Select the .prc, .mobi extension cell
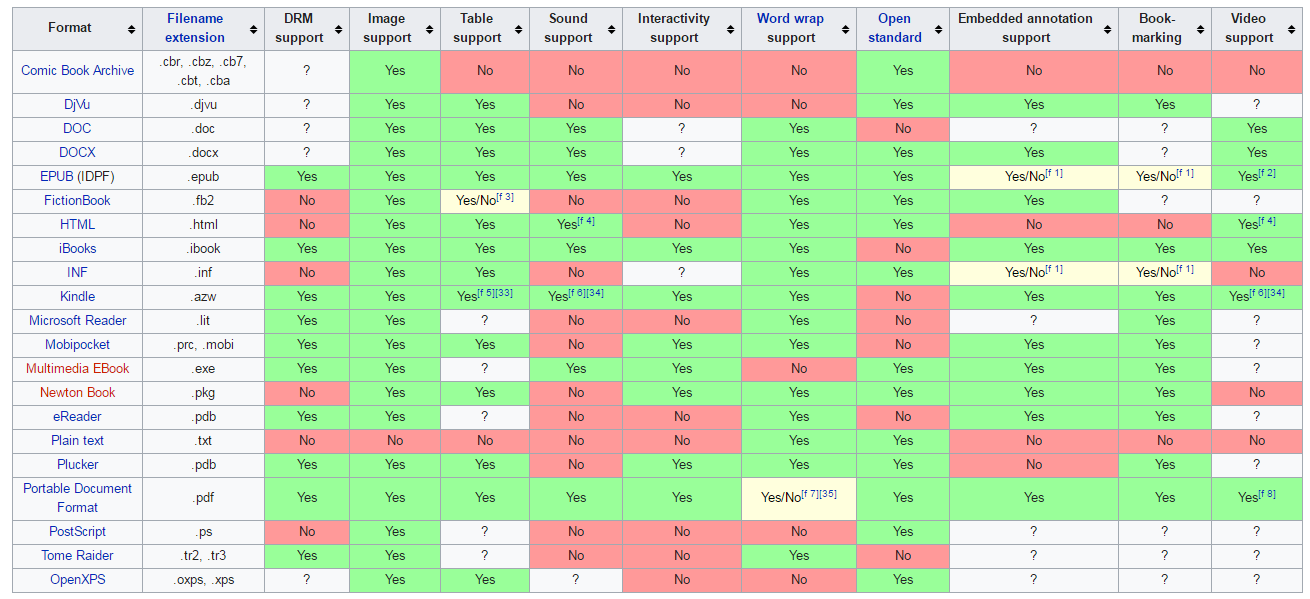This screenshot has width=1310, height=599. pos(204,345)
